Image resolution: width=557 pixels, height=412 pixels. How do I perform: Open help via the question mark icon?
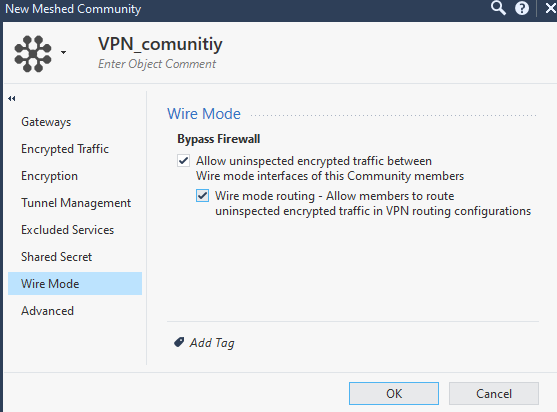(x=521, y=8)
